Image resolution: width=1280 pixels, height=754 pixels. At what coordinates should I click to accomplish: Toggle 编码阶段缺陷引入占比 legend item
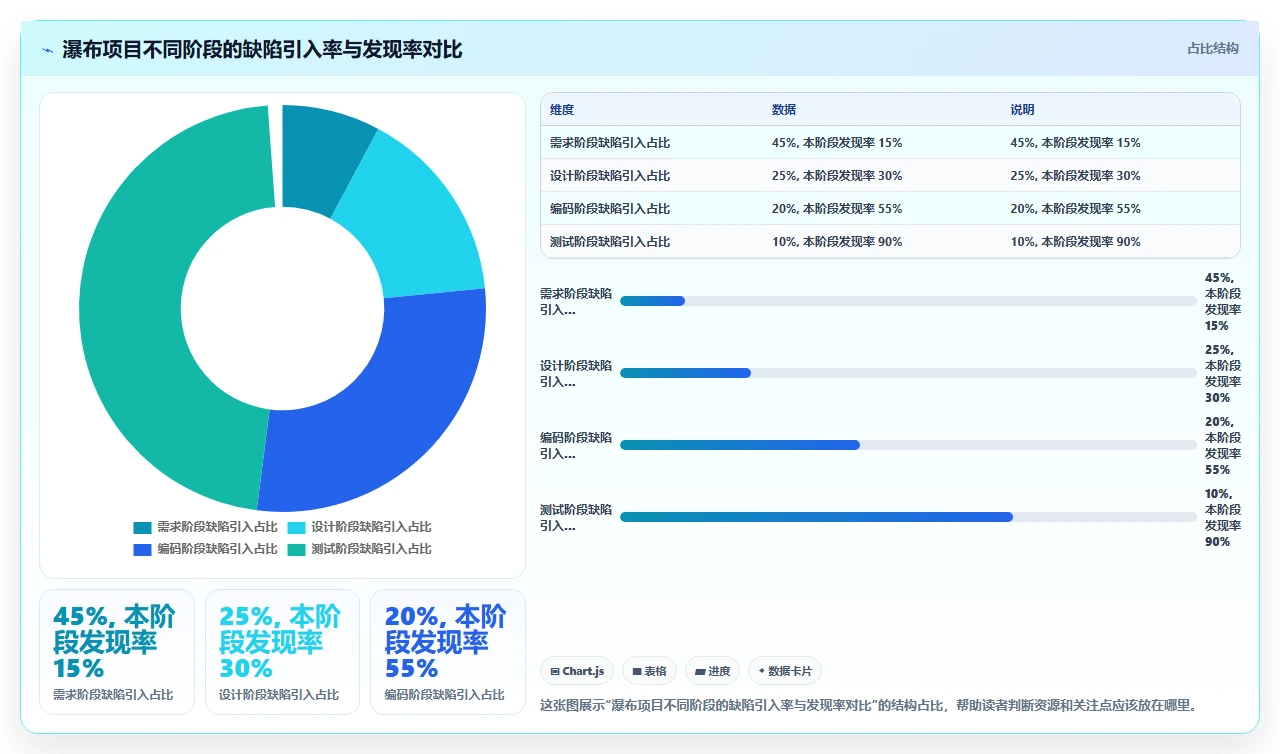205,549
